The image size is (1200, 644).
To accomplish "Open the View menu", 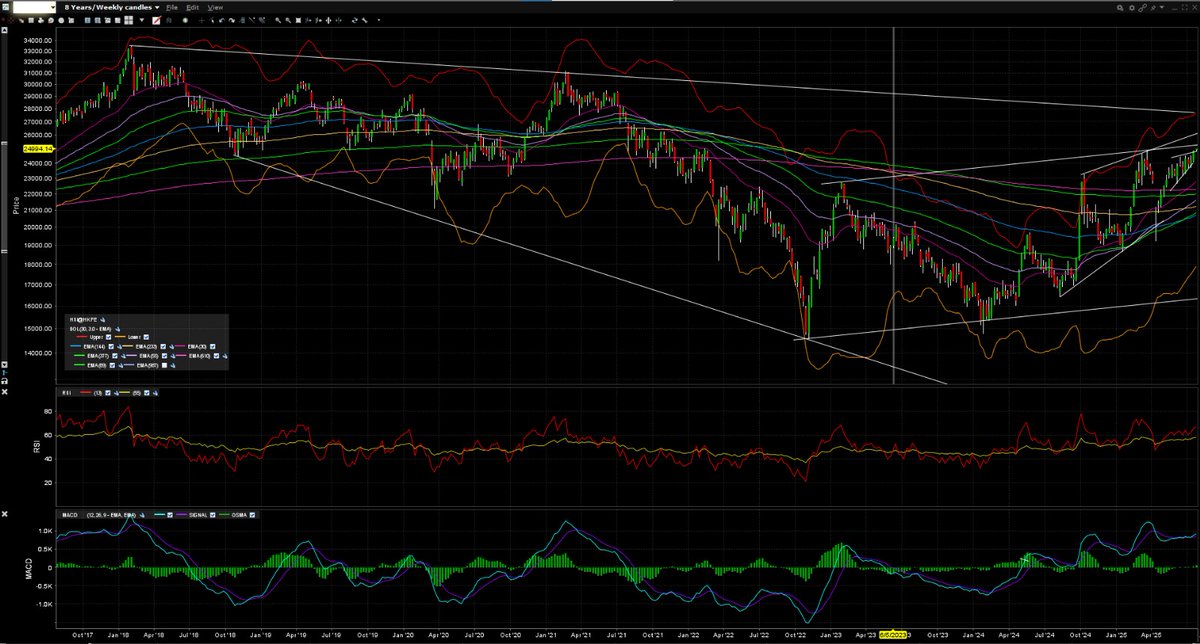I will tap(215, 7).
